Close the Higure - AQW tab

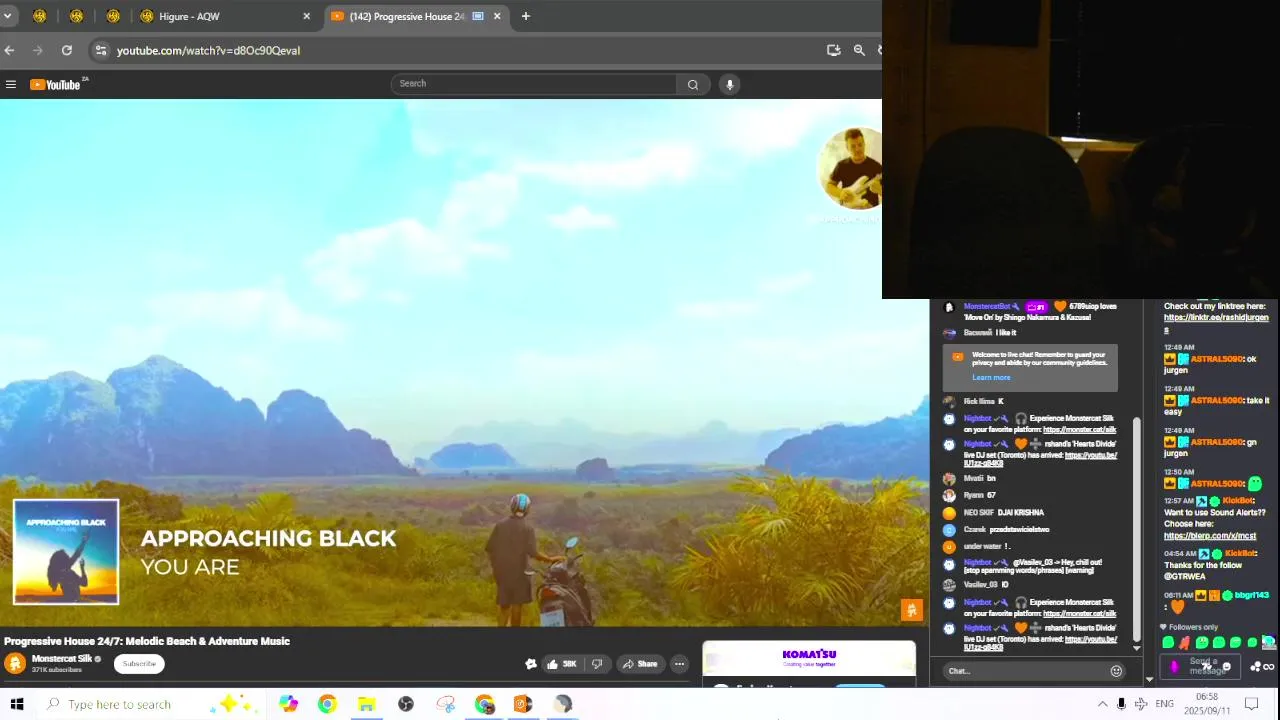(x=306, y=16)
